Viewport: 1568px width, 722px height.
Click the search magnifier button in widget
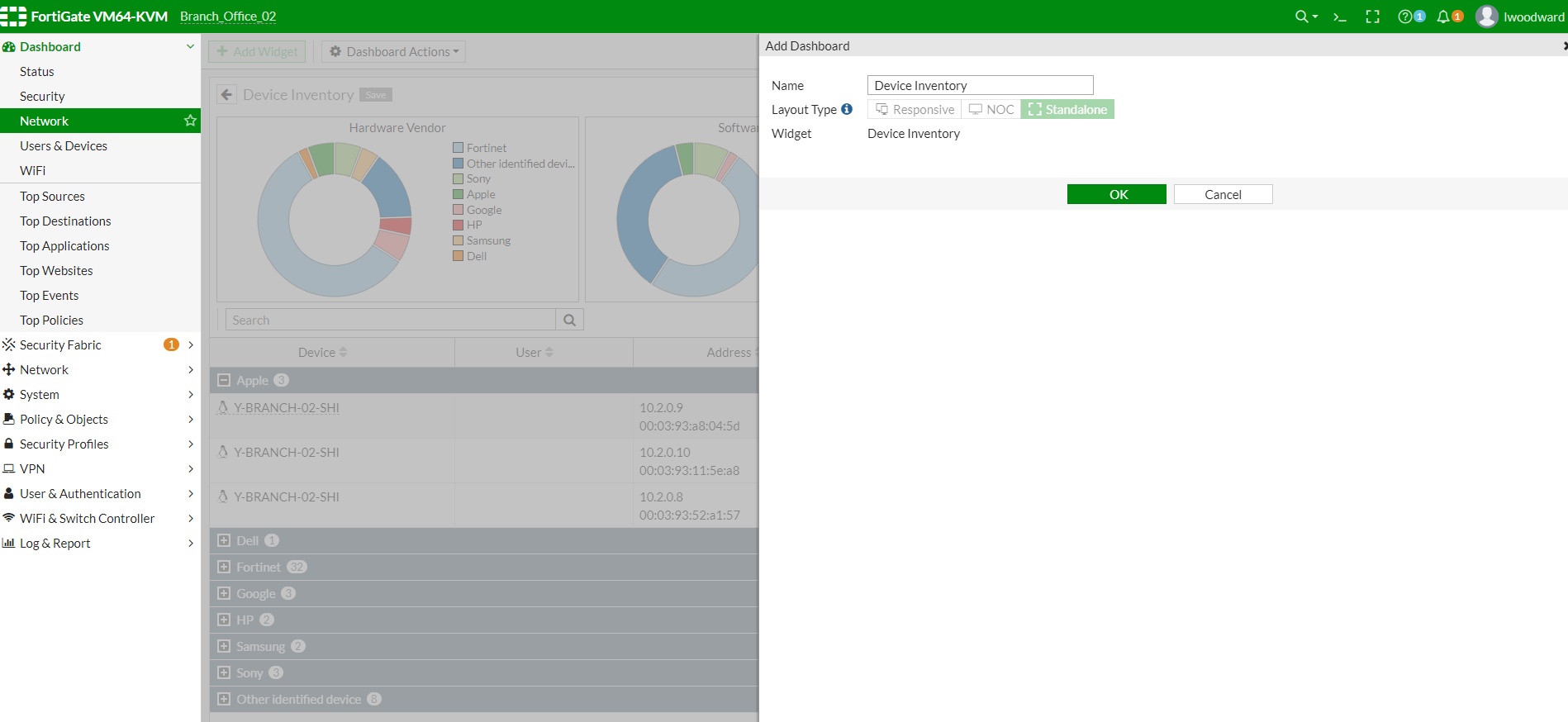point(570,320)
